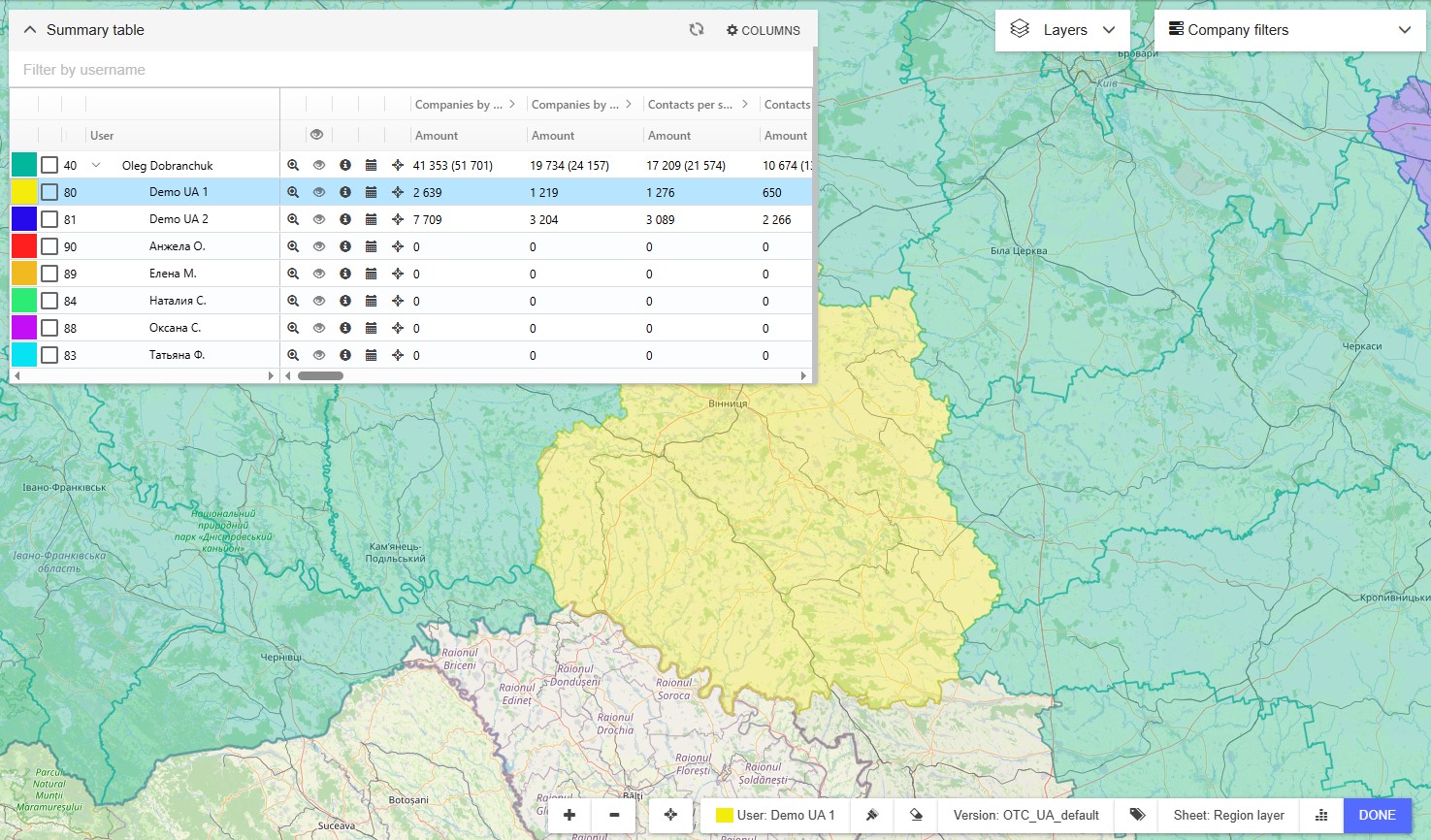Click the map zoom in plus button
Image resolution: width=1431 pixels, height=840 pixels.
[x=569, y=815]
